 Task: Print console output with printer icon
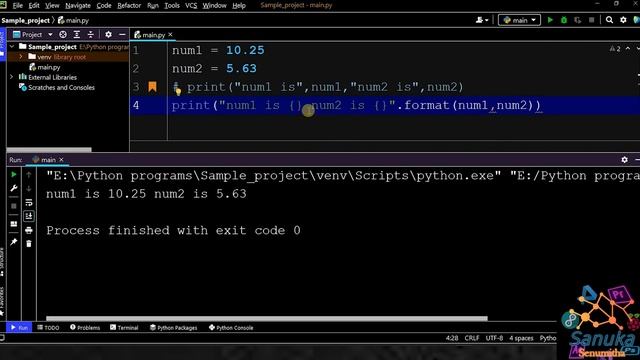click(x=29, y=230)
